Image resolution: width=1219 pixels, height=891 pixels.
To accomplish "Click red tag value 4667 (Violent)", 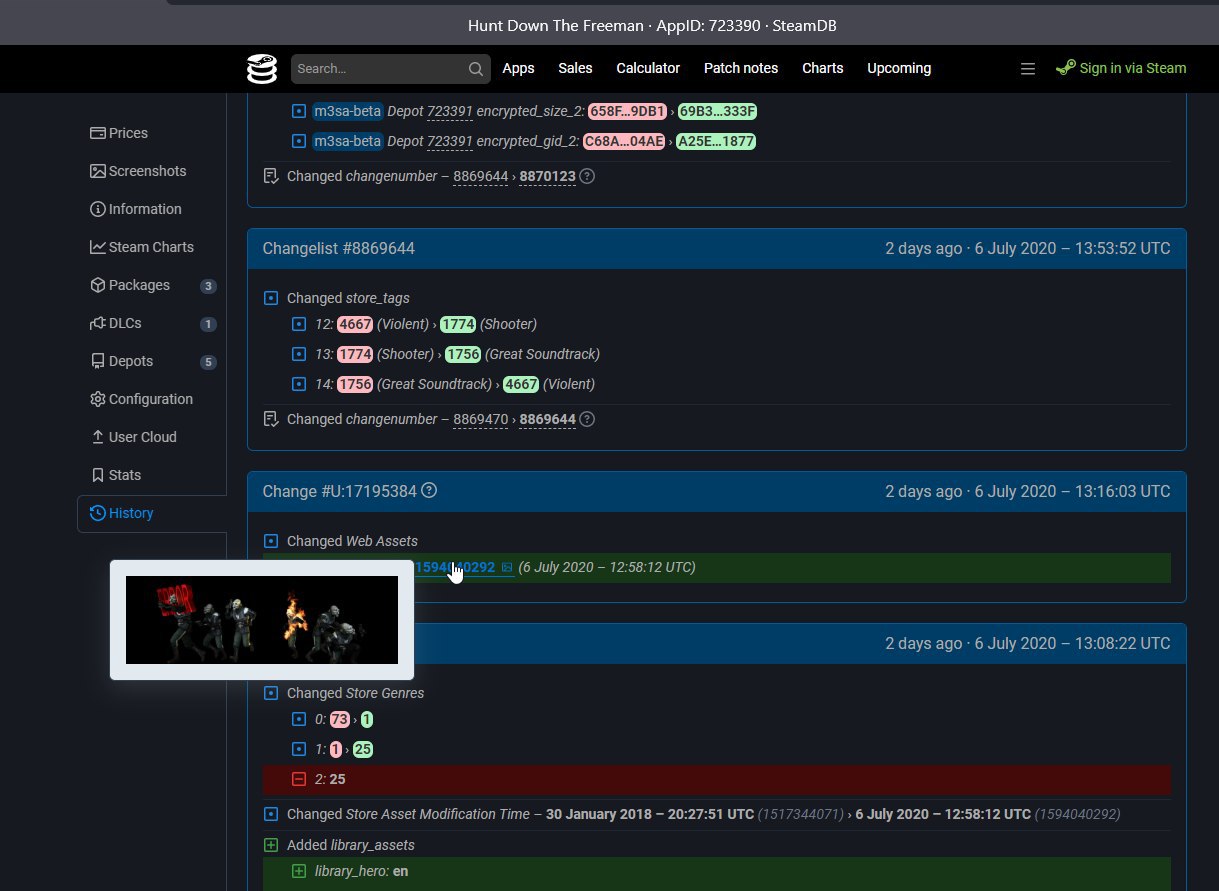I will [355, 324].
